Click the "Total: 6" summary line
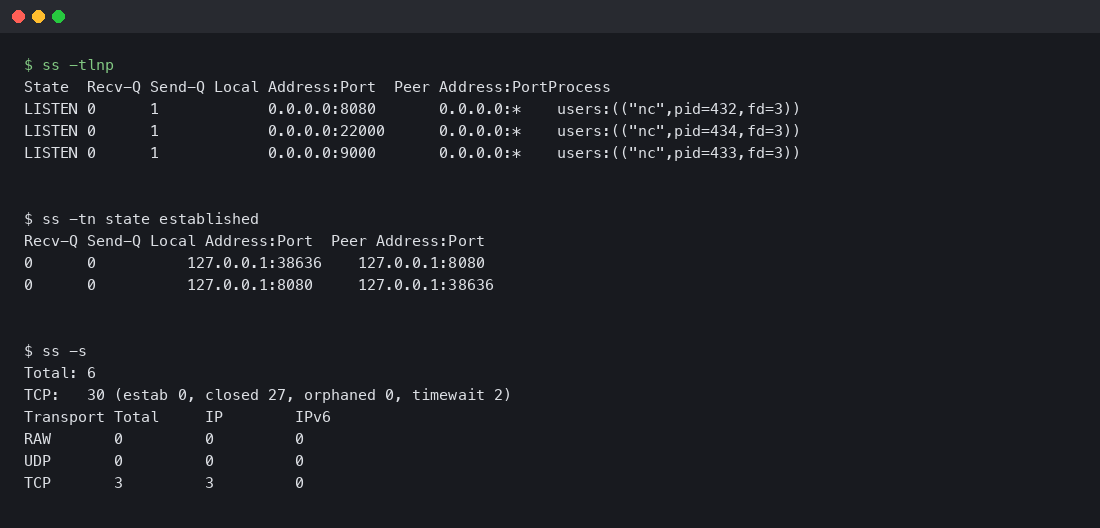The height and width of the screenshot is (528, 1100). click(x=60, y=373)
